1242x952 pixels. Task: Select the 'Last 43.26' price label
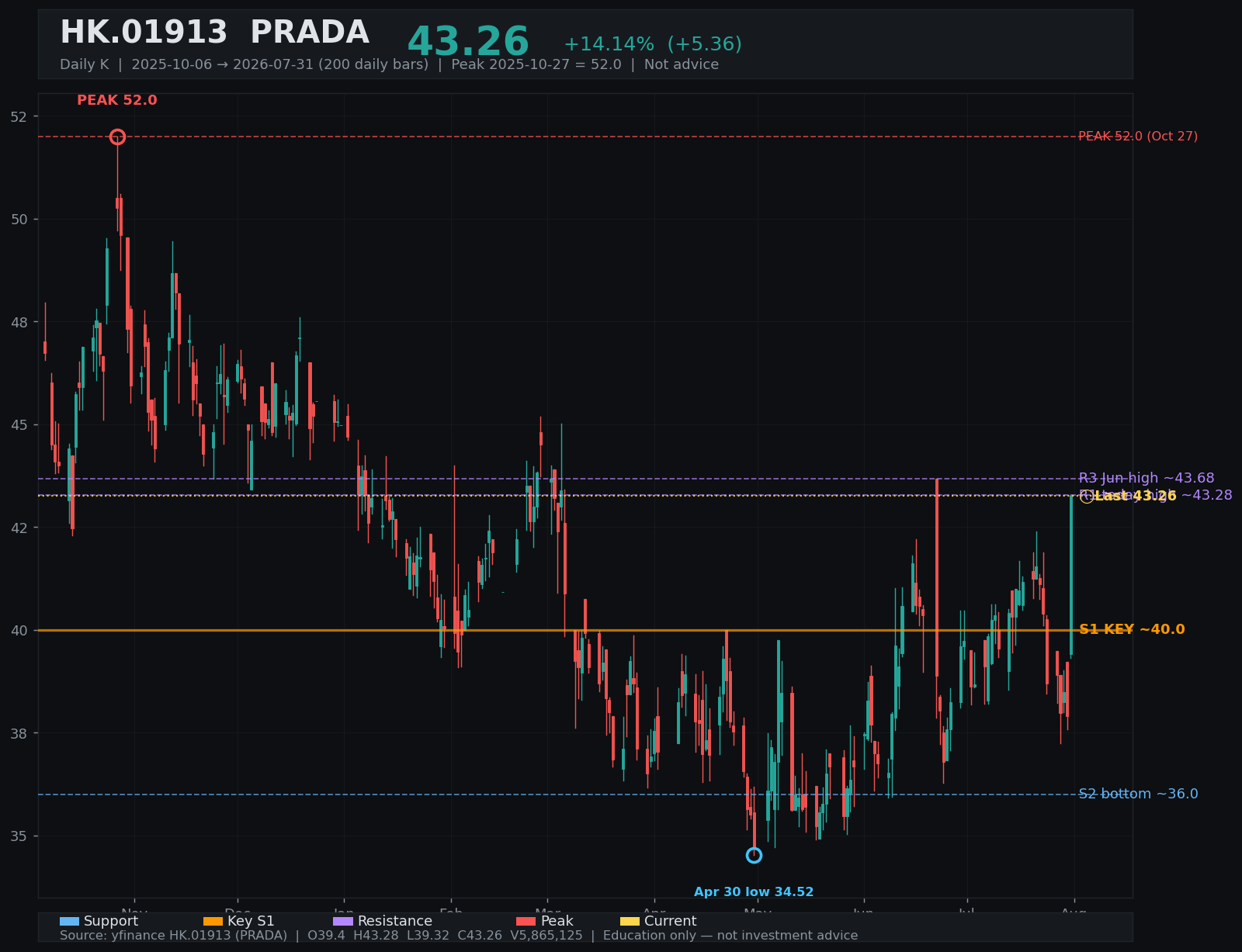[x=1136, y=497]
